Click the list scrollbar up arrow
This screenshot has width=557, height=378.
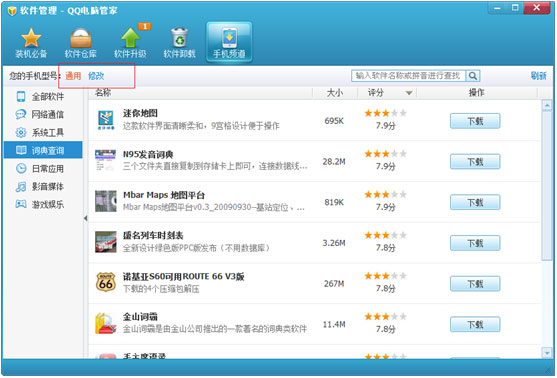[546, 105]
